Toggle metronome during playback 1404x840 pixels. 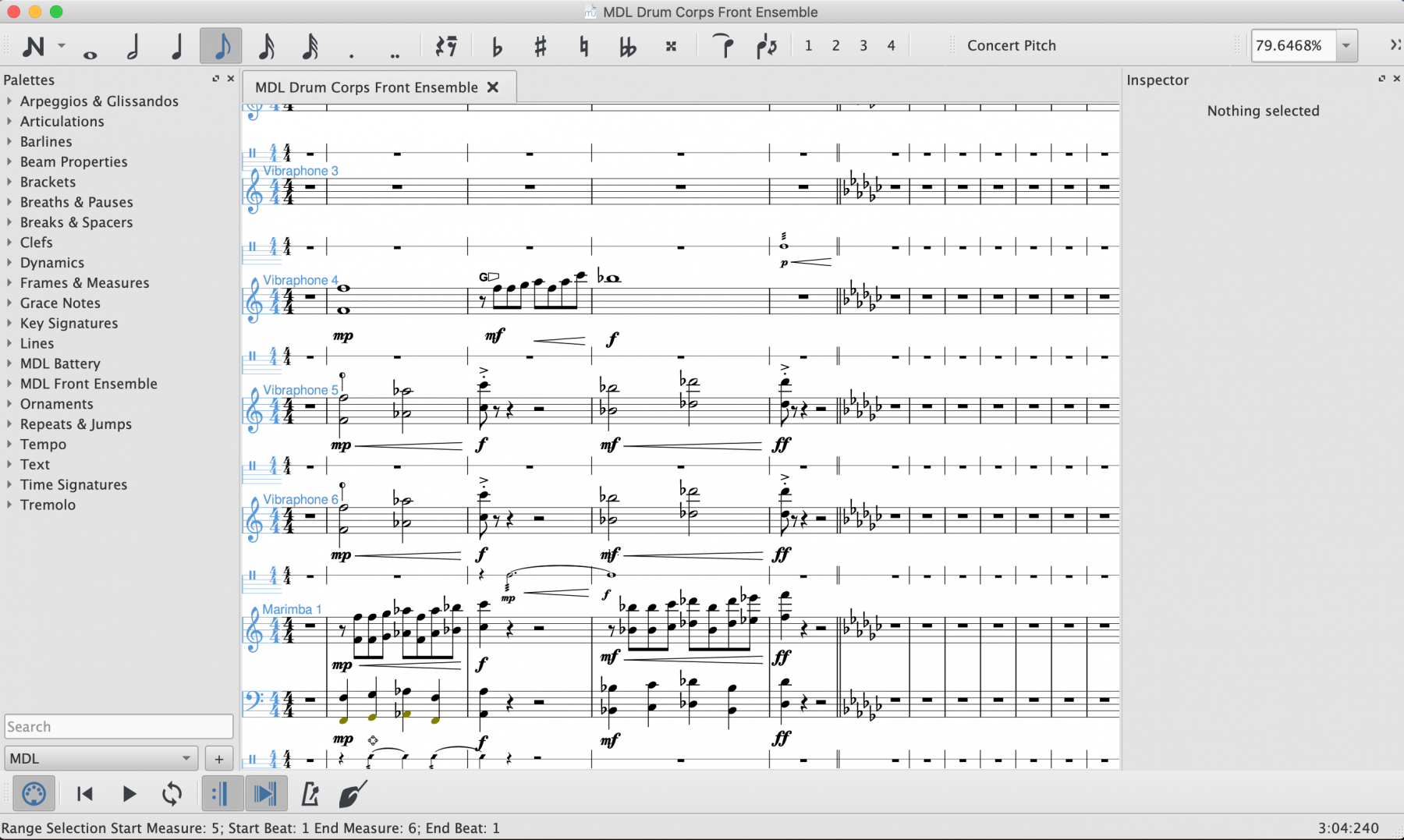point(310,794)
